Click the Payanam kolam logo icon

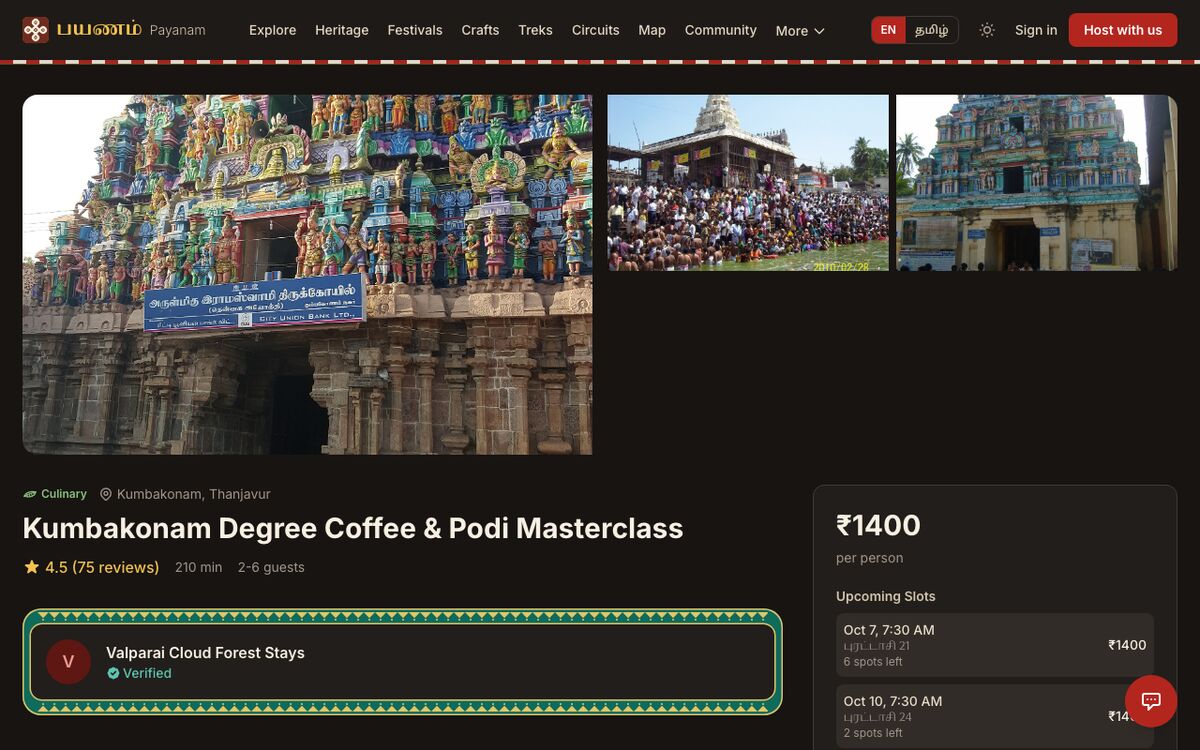[35, 30]
